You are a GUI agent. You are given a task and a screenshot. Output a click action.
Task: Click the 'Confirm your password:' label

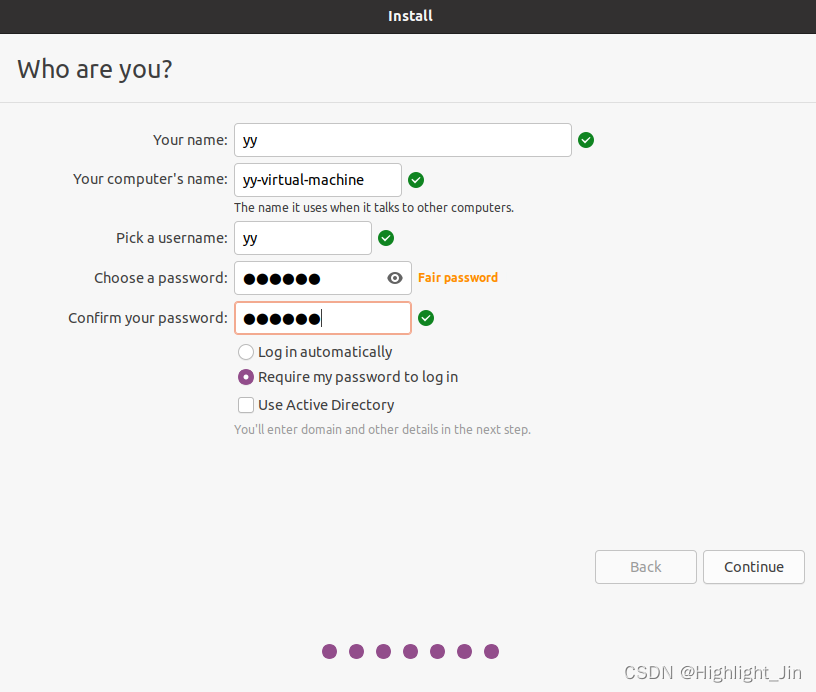coord(148,318)
